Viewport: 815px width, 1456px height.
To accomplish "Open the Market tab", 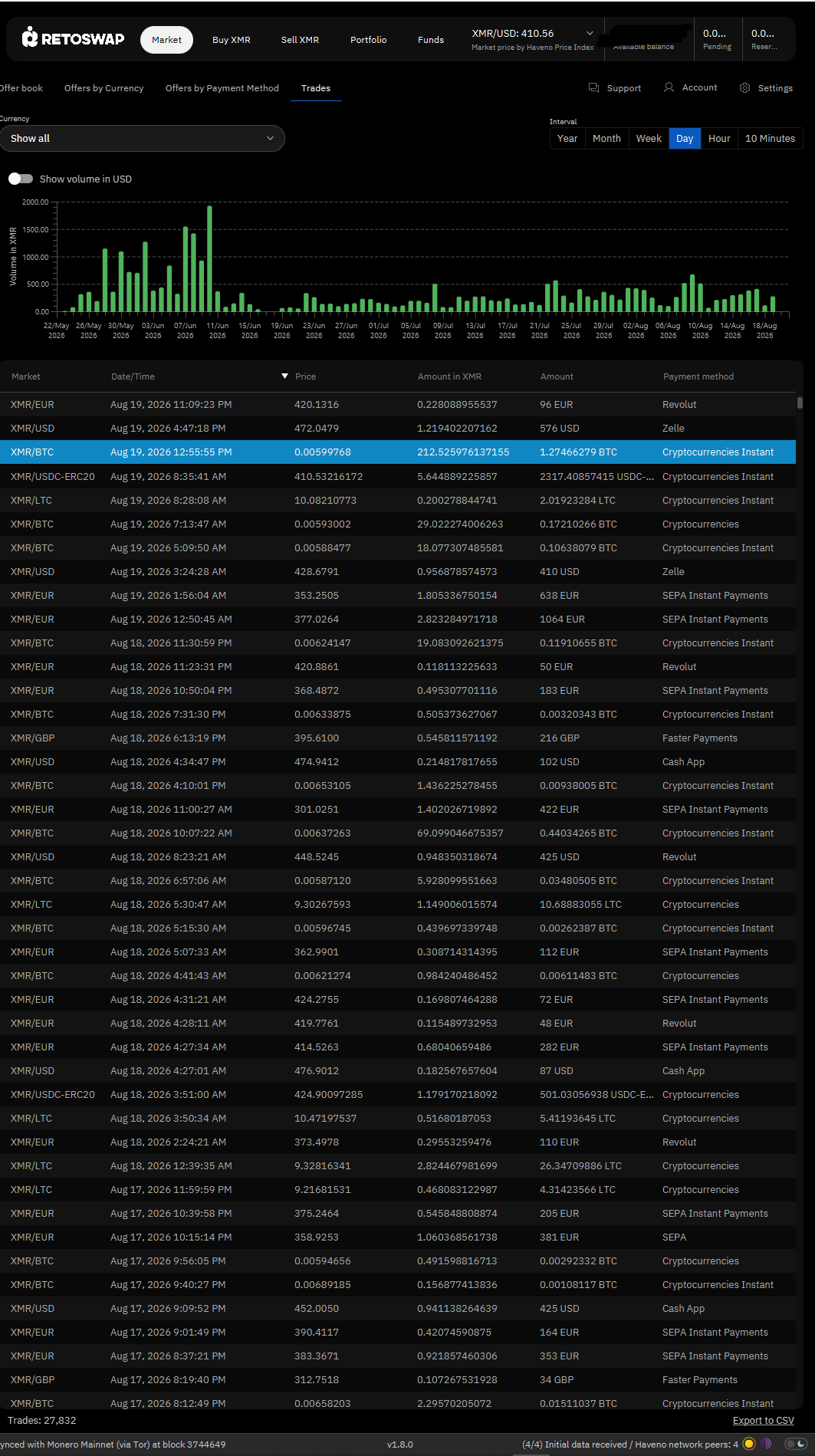I will [166, 39].
